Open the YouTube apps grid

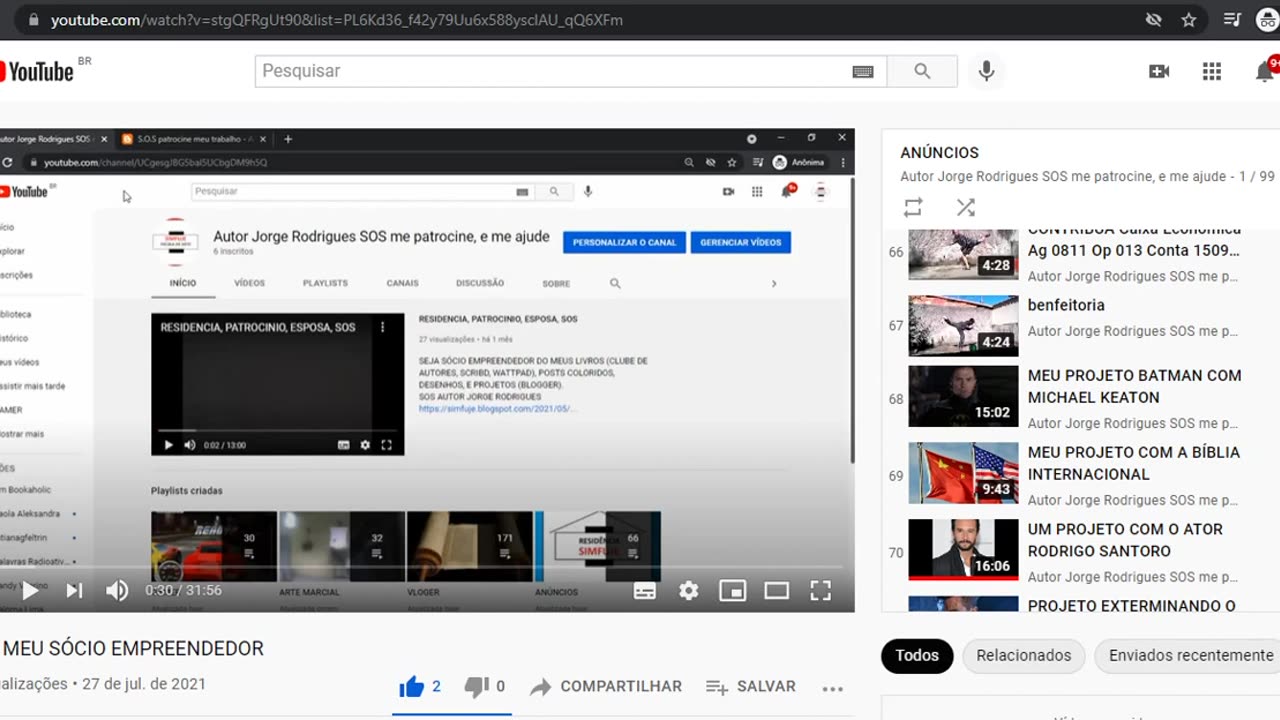(x=1212, y=71)
